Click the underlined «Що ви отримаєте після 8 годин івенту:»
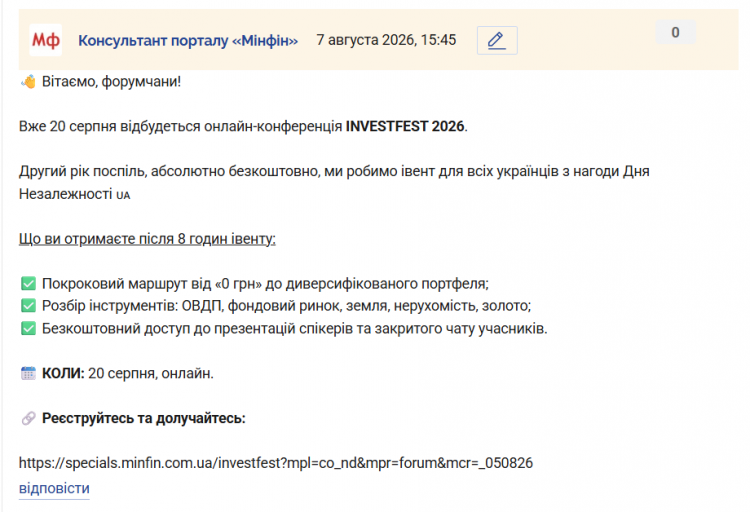The image size is (750, 512). 147,239
